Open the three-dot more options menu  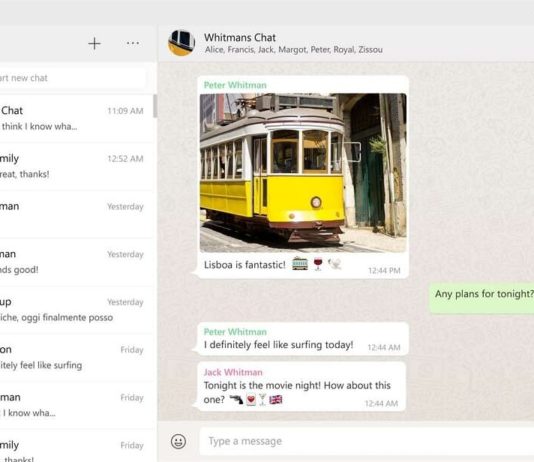coord(132,43)
